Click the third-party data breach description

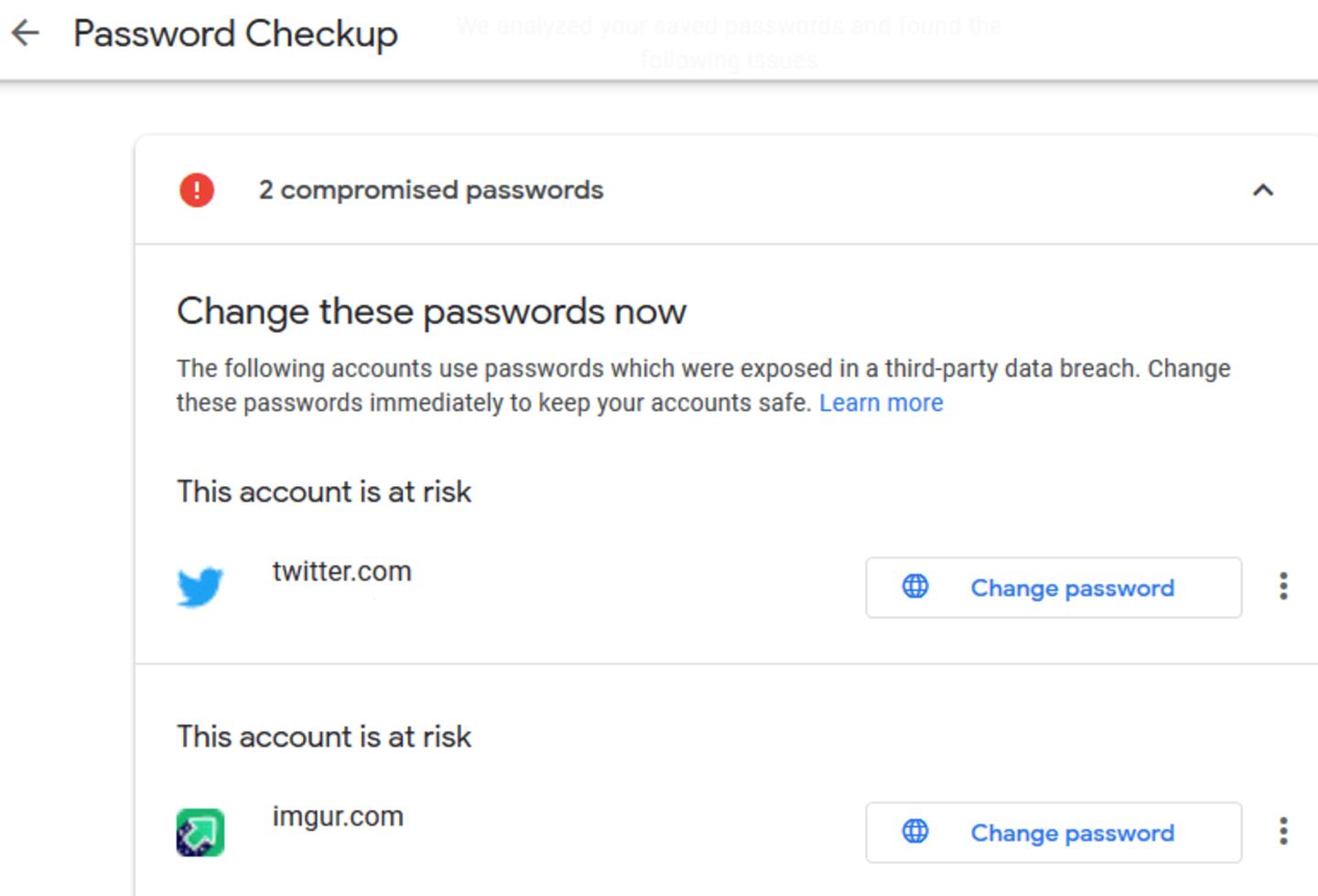(641, 370)
